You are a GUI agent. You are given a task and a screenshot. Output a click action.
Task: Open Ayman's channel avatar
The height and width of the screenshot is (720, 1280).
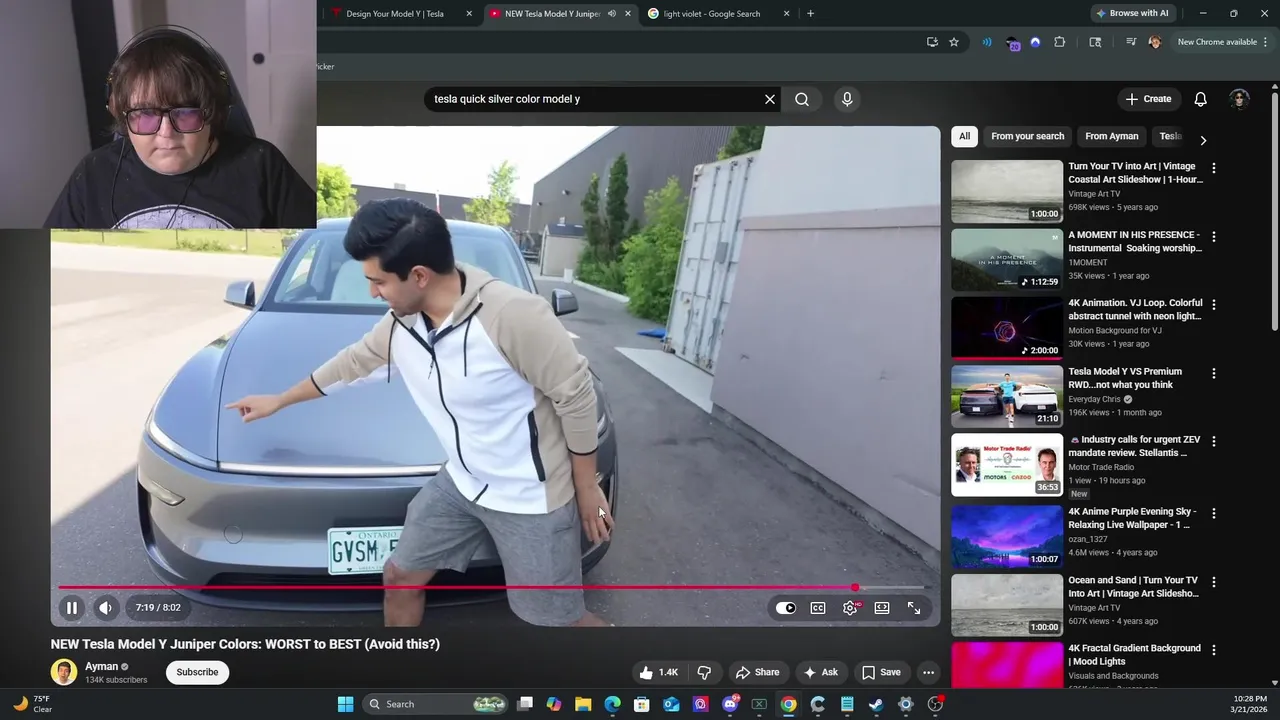point(64,672)
